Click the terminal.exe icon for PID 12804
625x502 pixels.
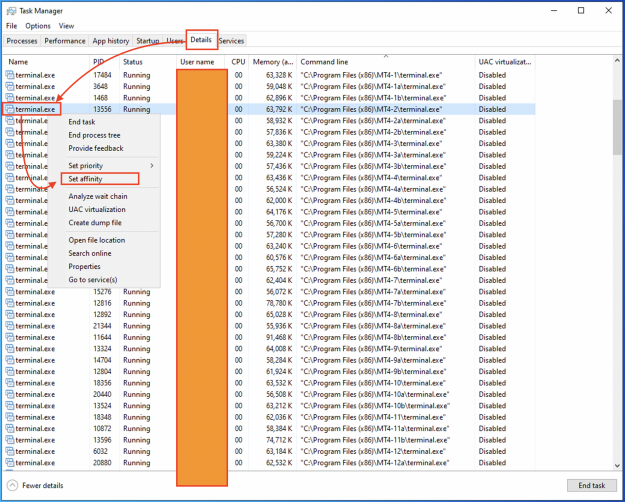click(x=10, y=372)
